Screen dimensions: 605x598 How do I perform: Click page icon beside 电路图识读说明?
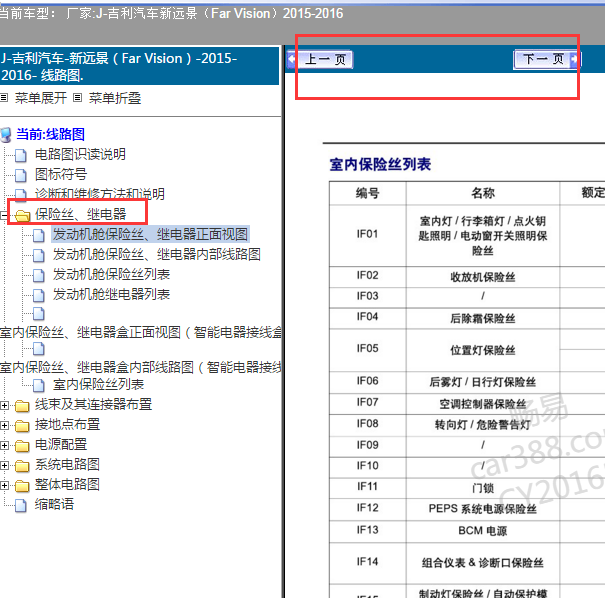(21, 155)
